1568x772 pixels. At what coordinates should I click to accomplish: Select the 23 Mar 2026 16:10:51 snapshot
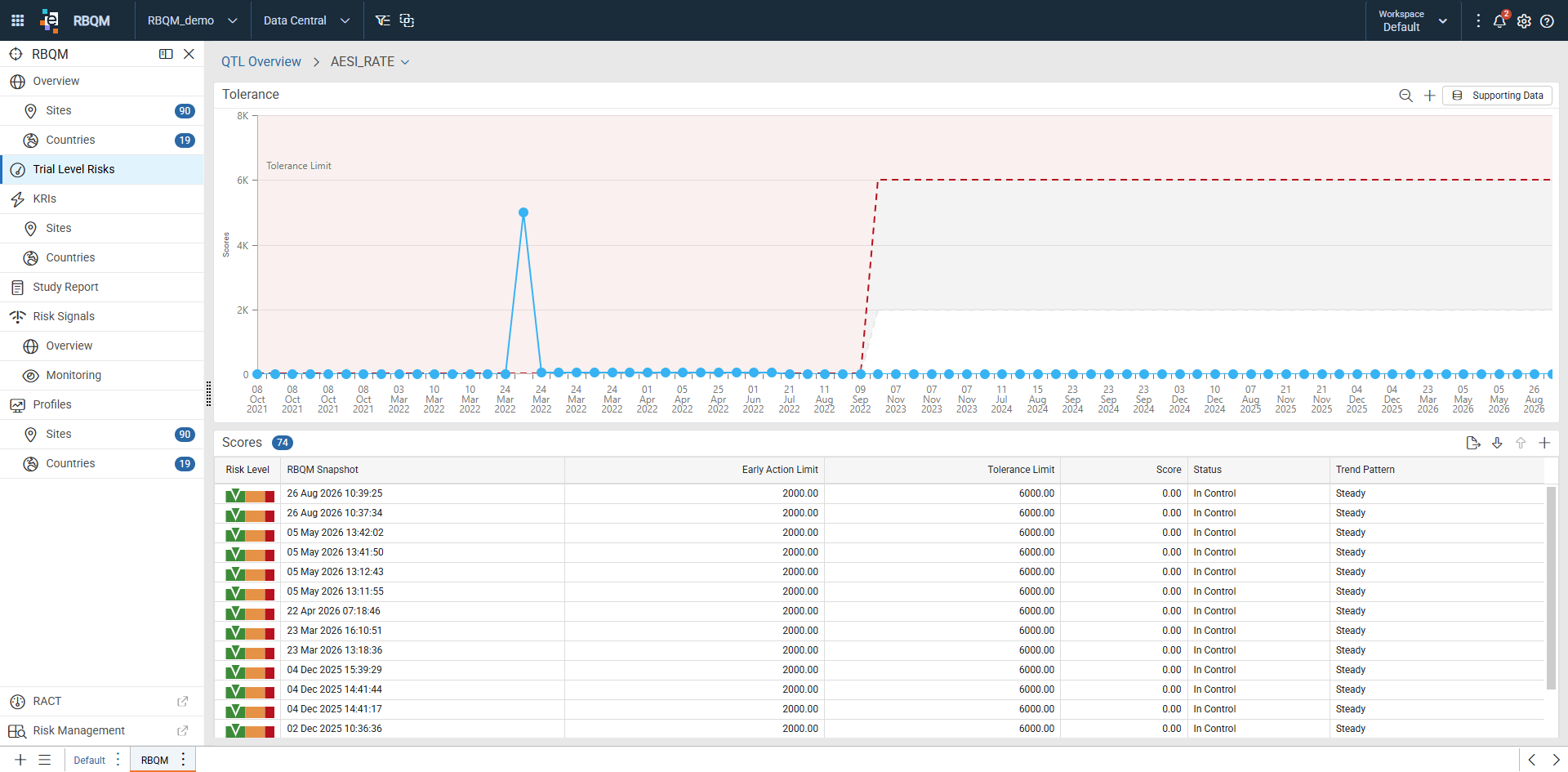pyautogui.click(x=334, y=631)
